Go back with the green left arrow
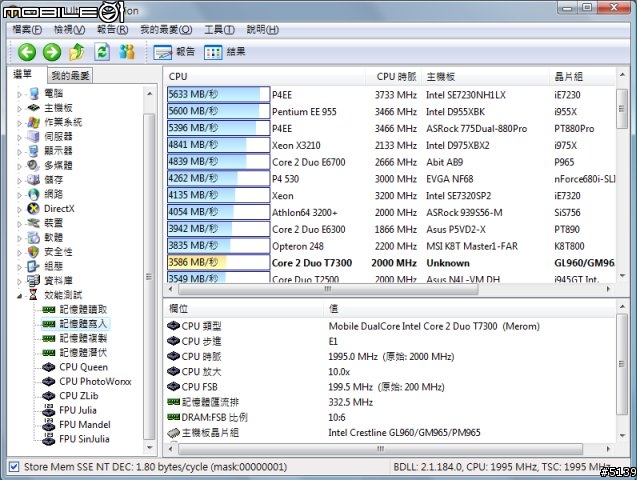 (x=27, y=52)
